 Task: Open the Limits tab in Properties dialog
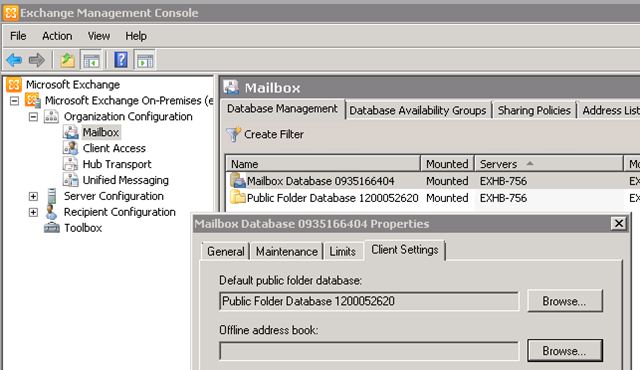click(342, 251)
